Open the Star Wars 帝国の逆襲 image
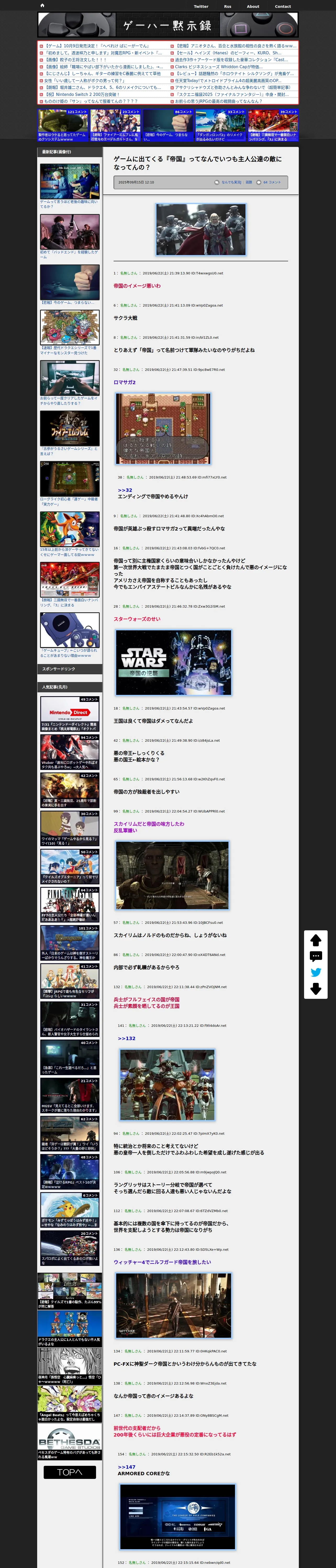 tap(174, 662)
